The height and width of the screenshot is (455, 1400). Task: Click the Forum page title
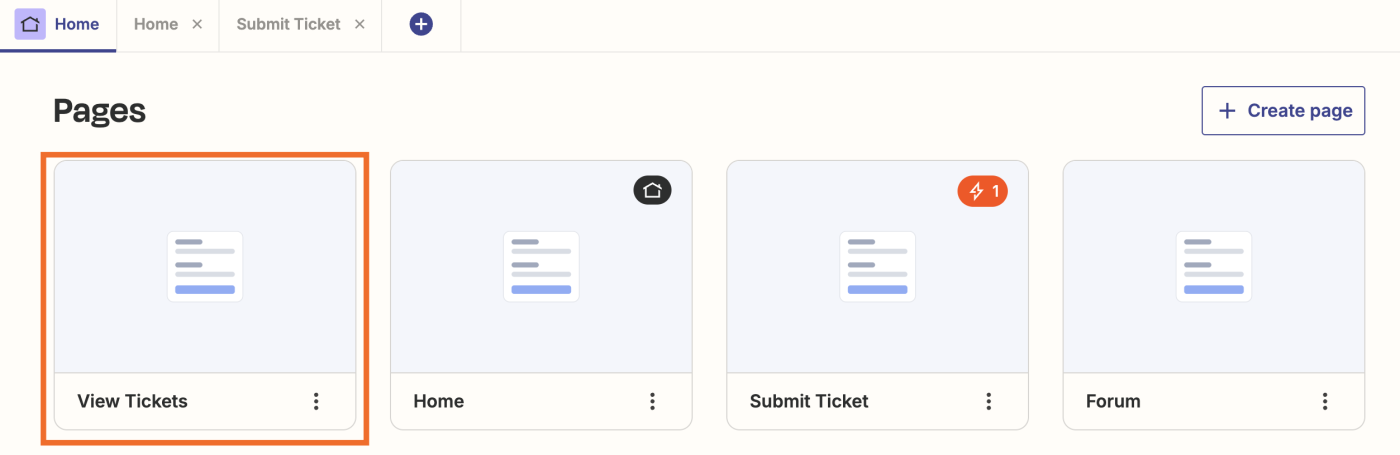coord(1113,401)
